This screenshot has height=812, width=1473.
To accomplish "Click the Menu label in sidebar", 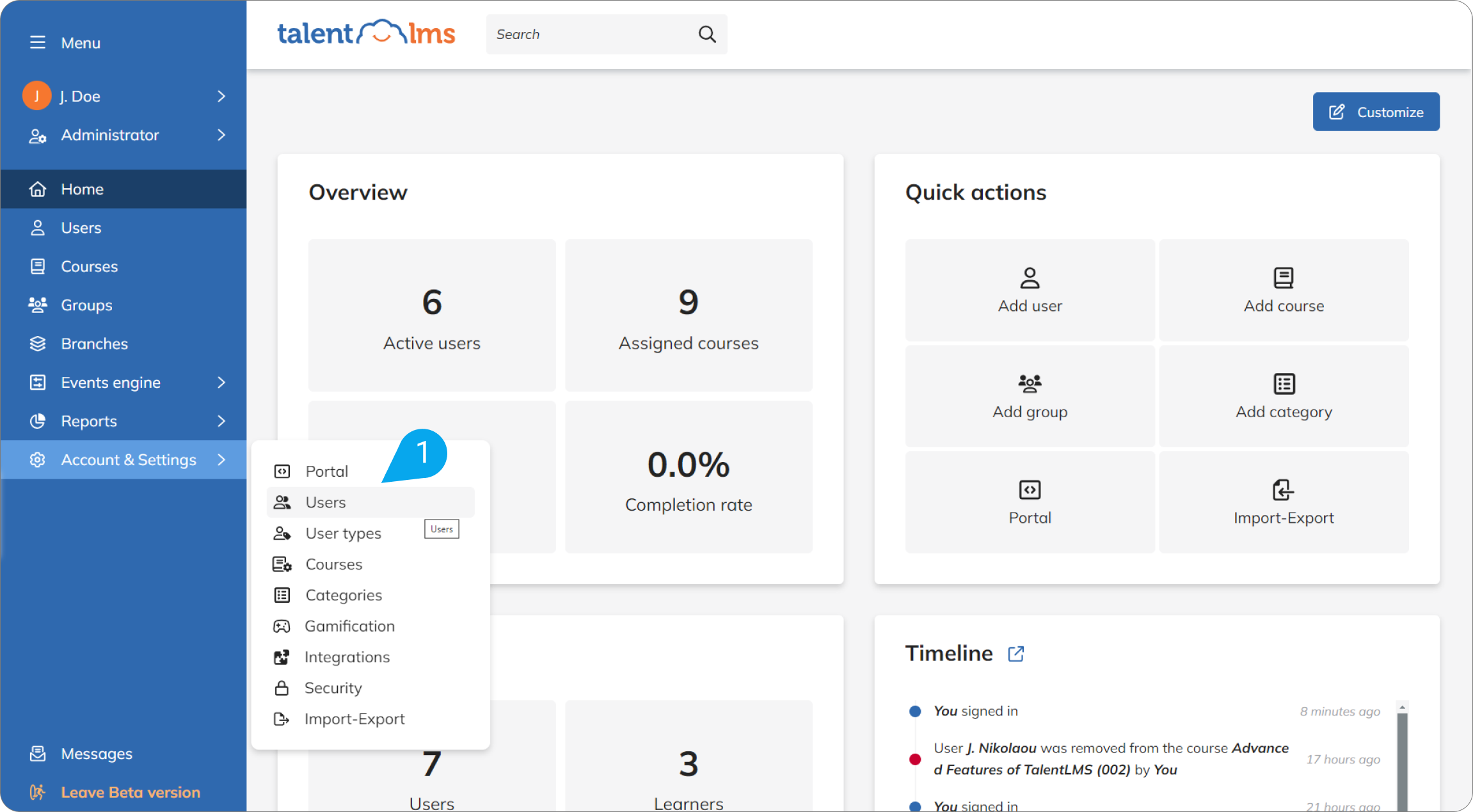I will pos(81,43).
